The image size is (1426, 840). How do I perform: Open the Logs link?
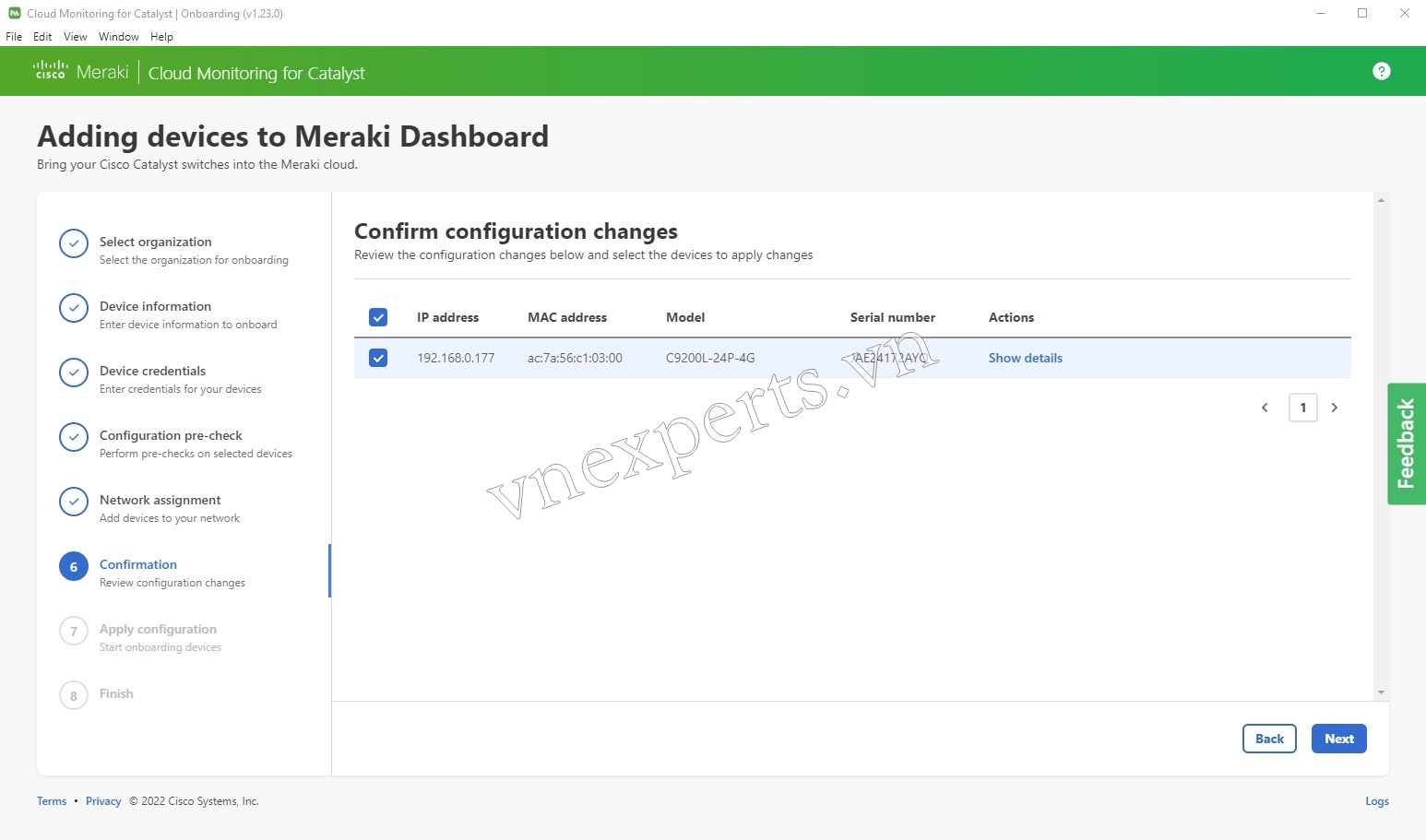point(1376,800)
